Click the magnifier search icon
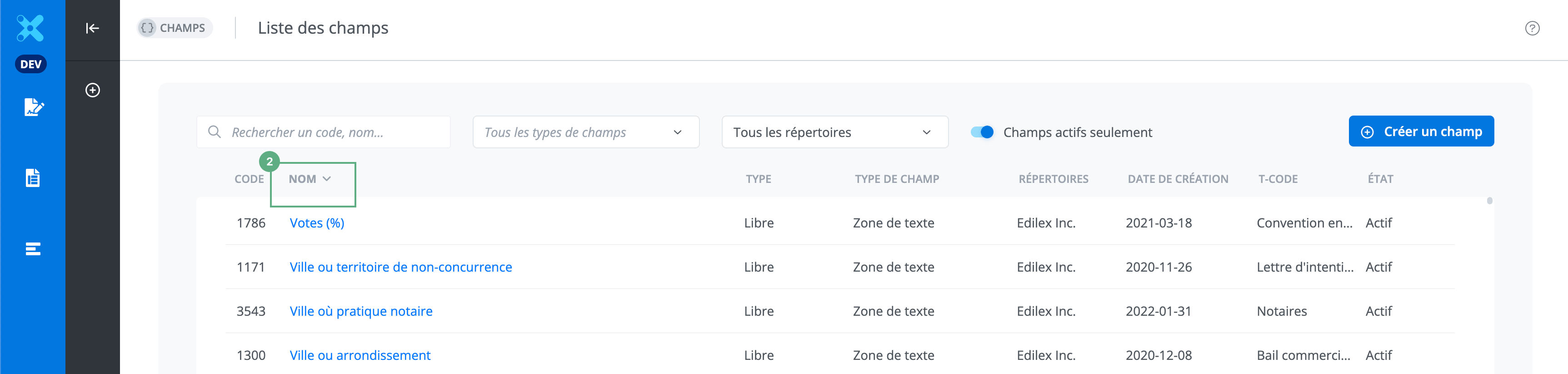This screenshot has height=374, width=1568. coord(214,132)
